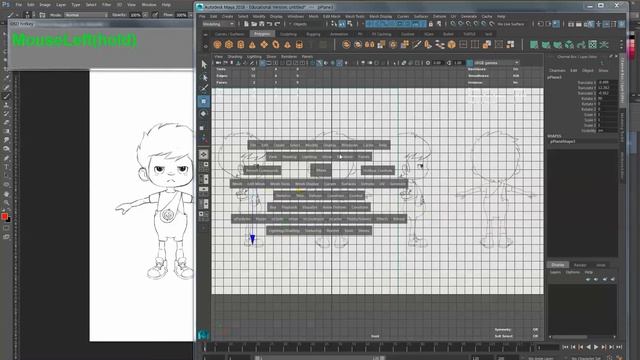This screenshot has height=360, width=640.
Task: Open Maya Windows main menu
Action: tap(296, 16)
